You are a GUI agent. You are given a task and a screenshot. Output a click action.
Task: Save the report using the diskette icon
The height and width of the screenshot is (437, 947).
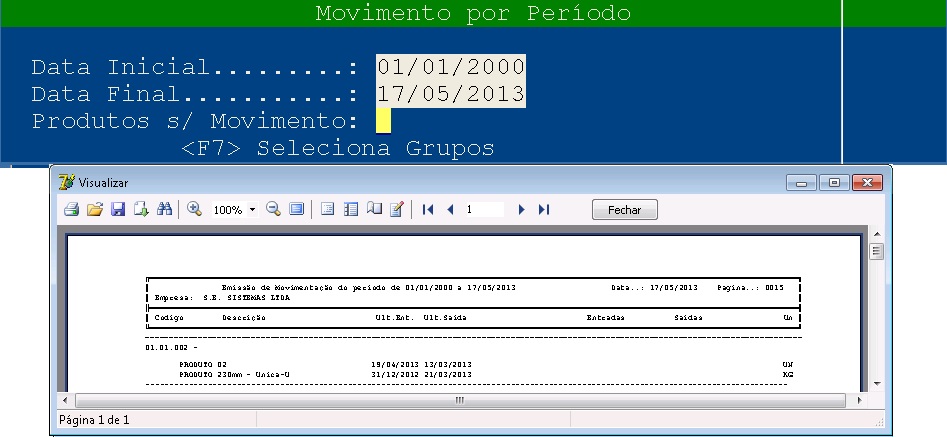[x=118, y=210]
